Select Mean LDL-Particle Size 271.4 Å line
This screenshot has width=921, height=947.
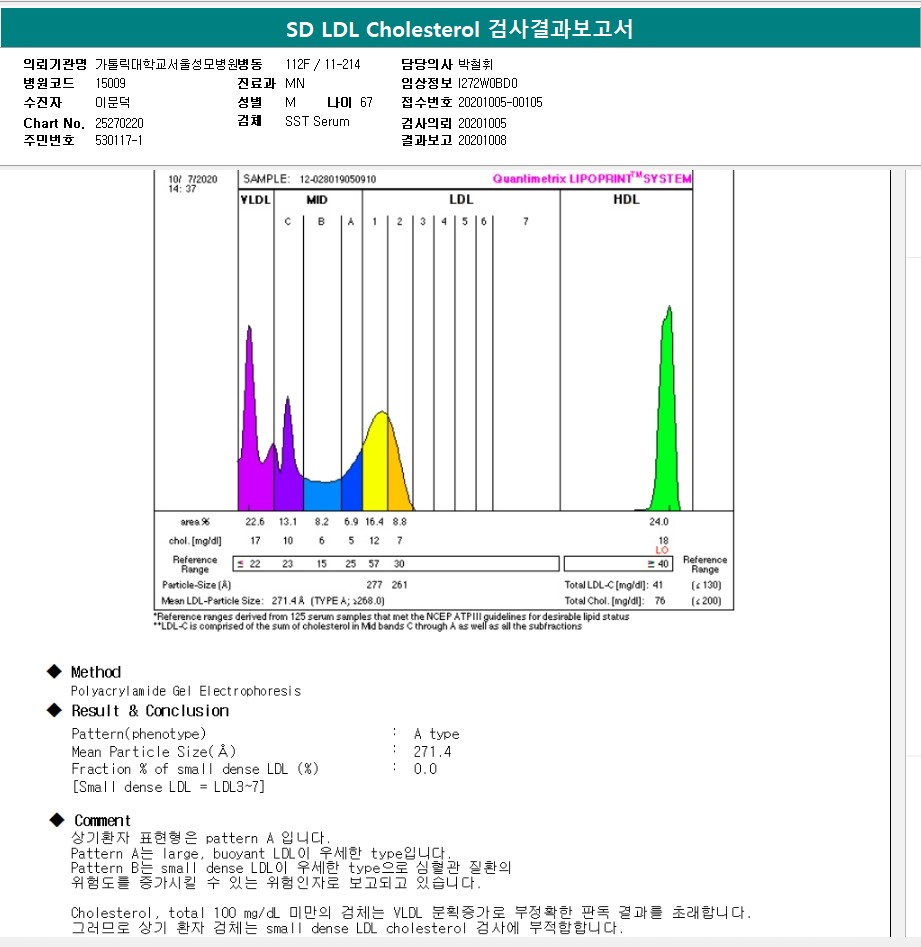point(273,601)
